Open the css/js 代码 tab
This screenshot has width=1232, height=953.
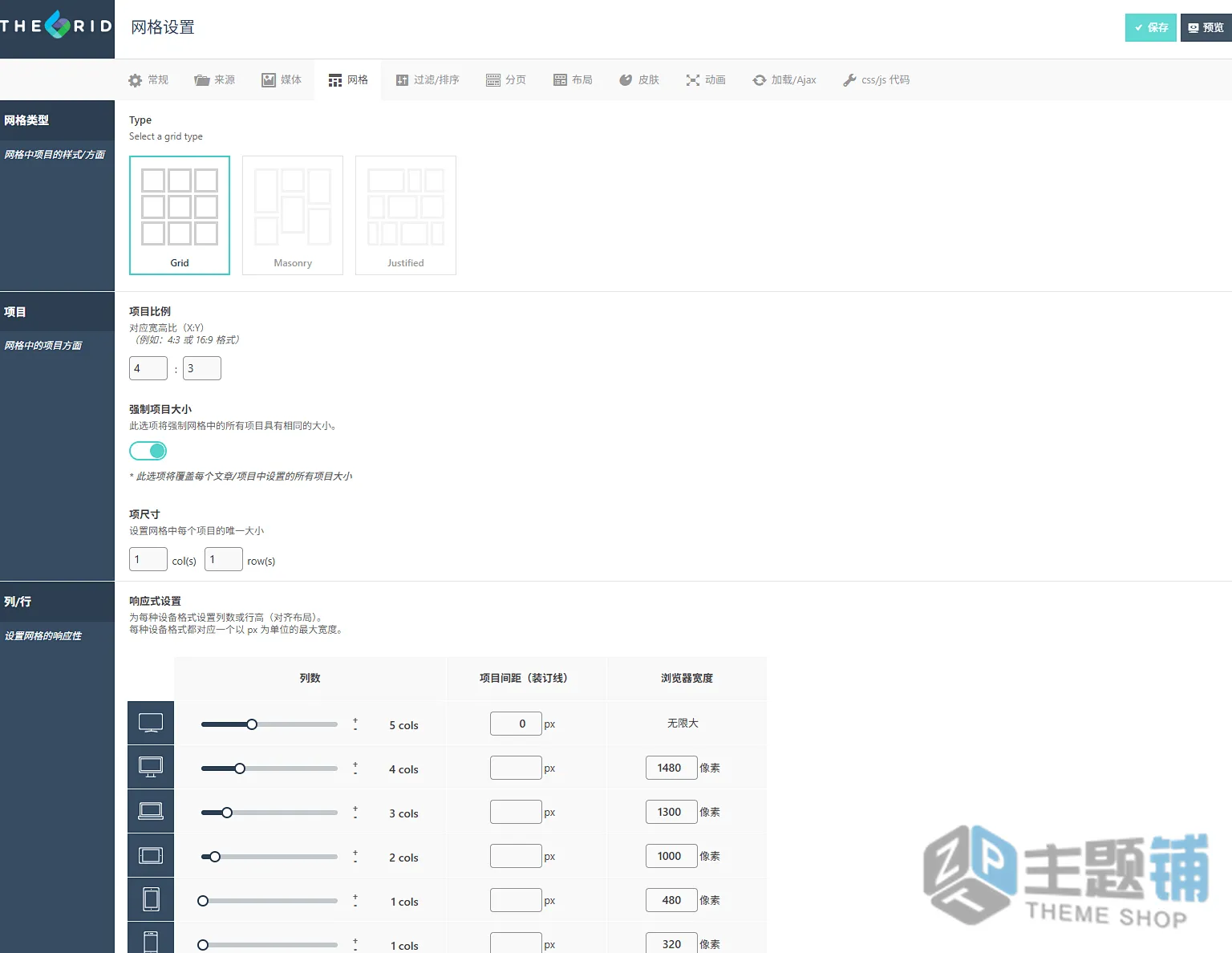tap(876, 79)
